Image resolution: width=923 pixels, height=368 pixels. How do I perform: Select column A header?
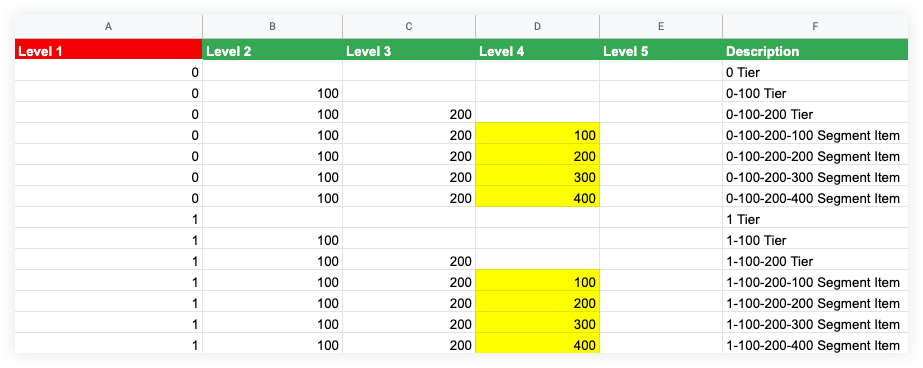tap(108, 26)
